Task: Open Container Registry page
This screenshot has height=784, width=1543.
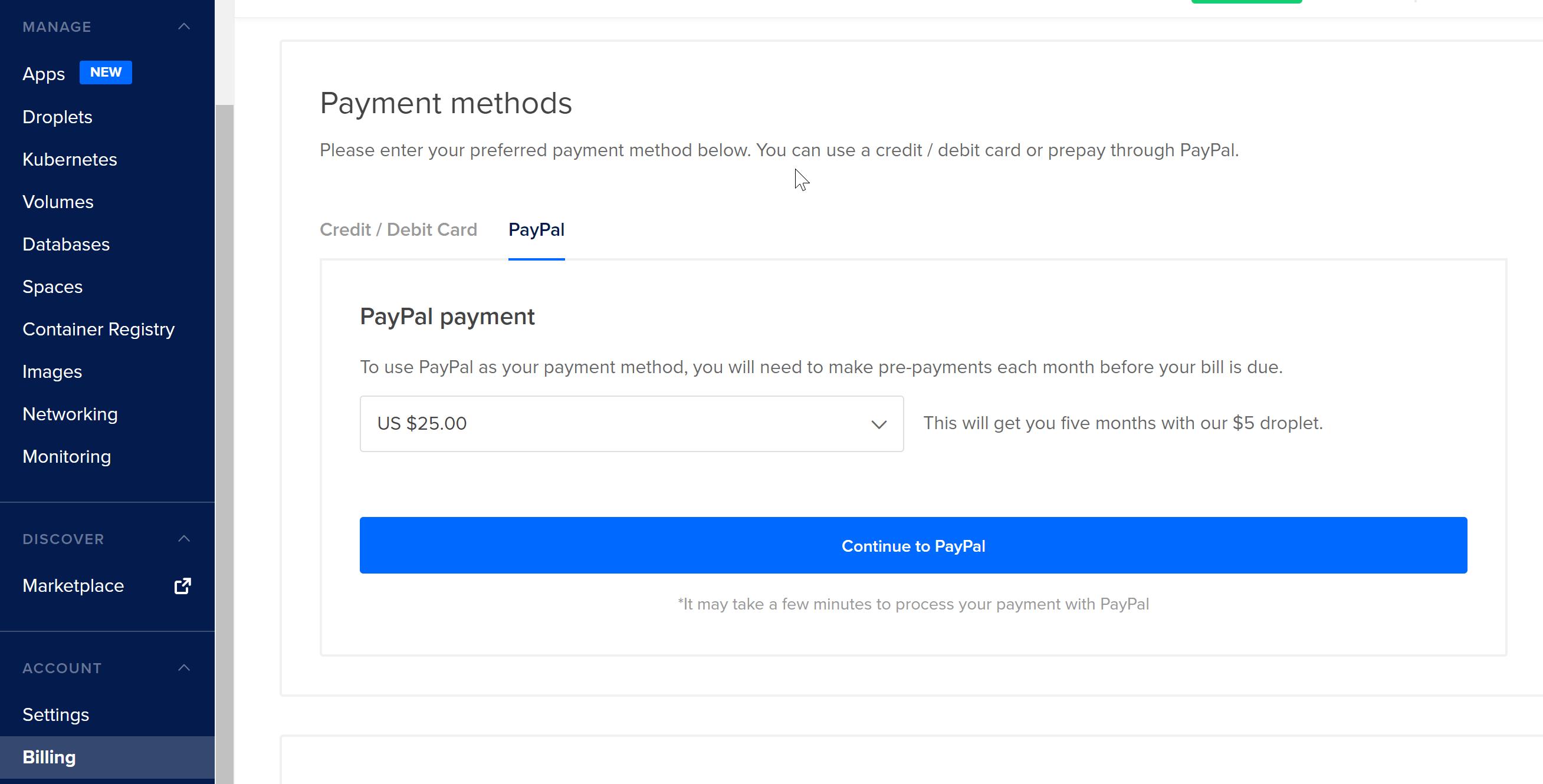Action: [99, 329]
